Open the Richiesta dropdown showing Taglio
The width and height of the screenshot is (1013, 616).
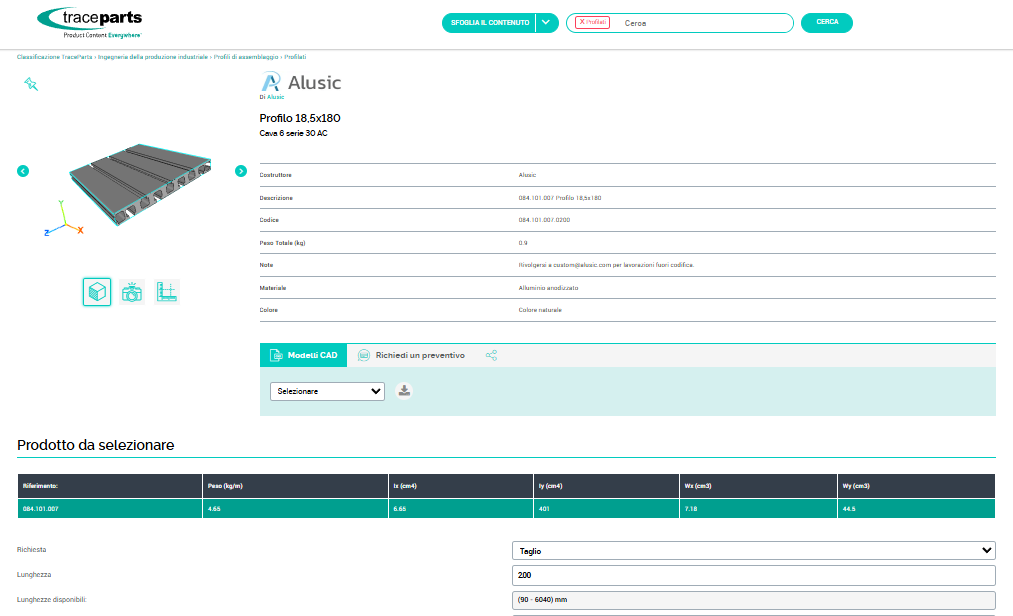(x=754, y=551)
